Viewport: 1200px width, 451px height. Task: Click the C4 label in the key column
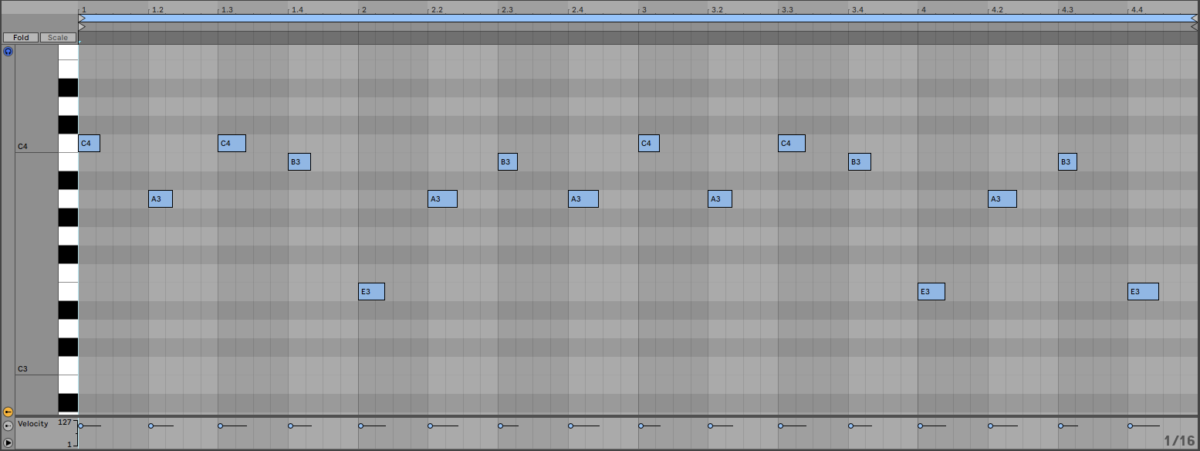[x=22, y=147]
